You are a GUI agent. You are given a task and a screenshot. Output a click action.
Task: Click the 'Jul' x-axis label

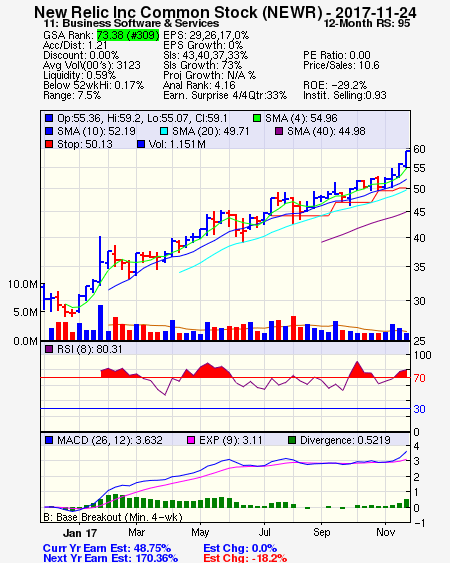click(x=264, y=532)
